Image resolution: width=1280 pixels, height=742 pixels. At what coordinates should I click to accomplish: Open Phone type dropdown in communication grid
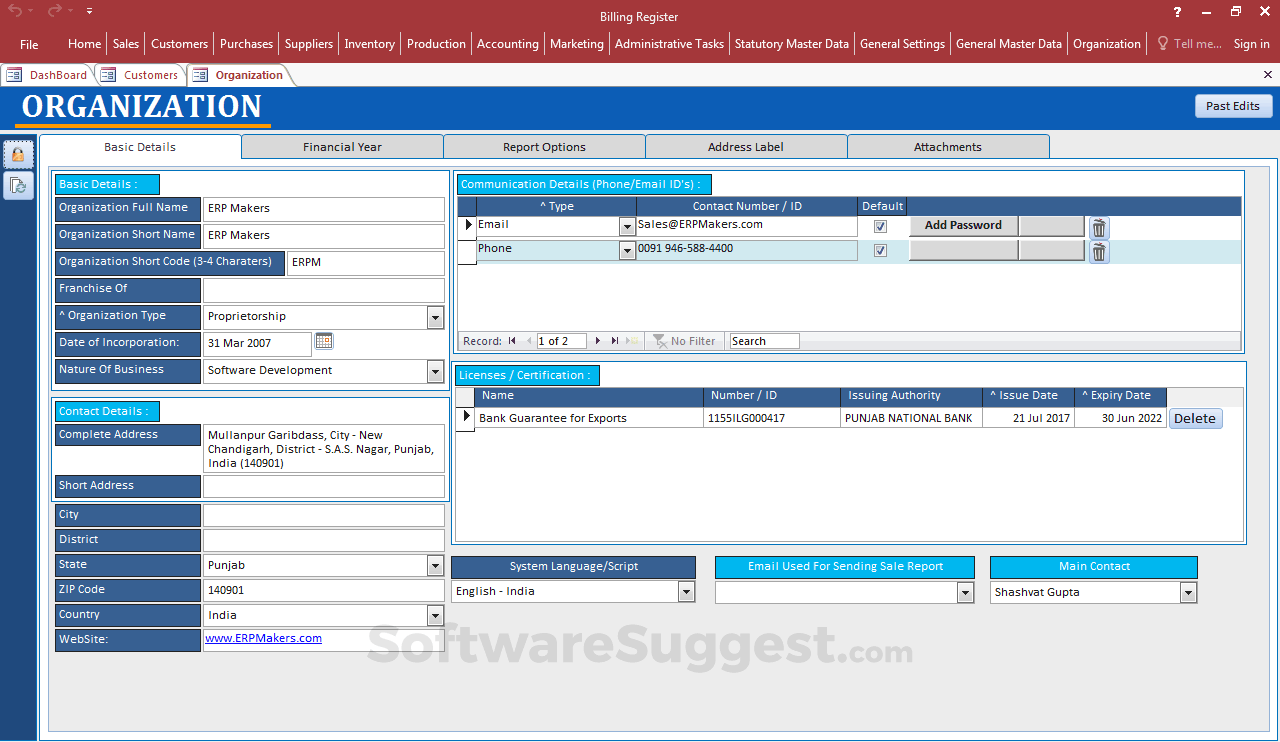627,252
